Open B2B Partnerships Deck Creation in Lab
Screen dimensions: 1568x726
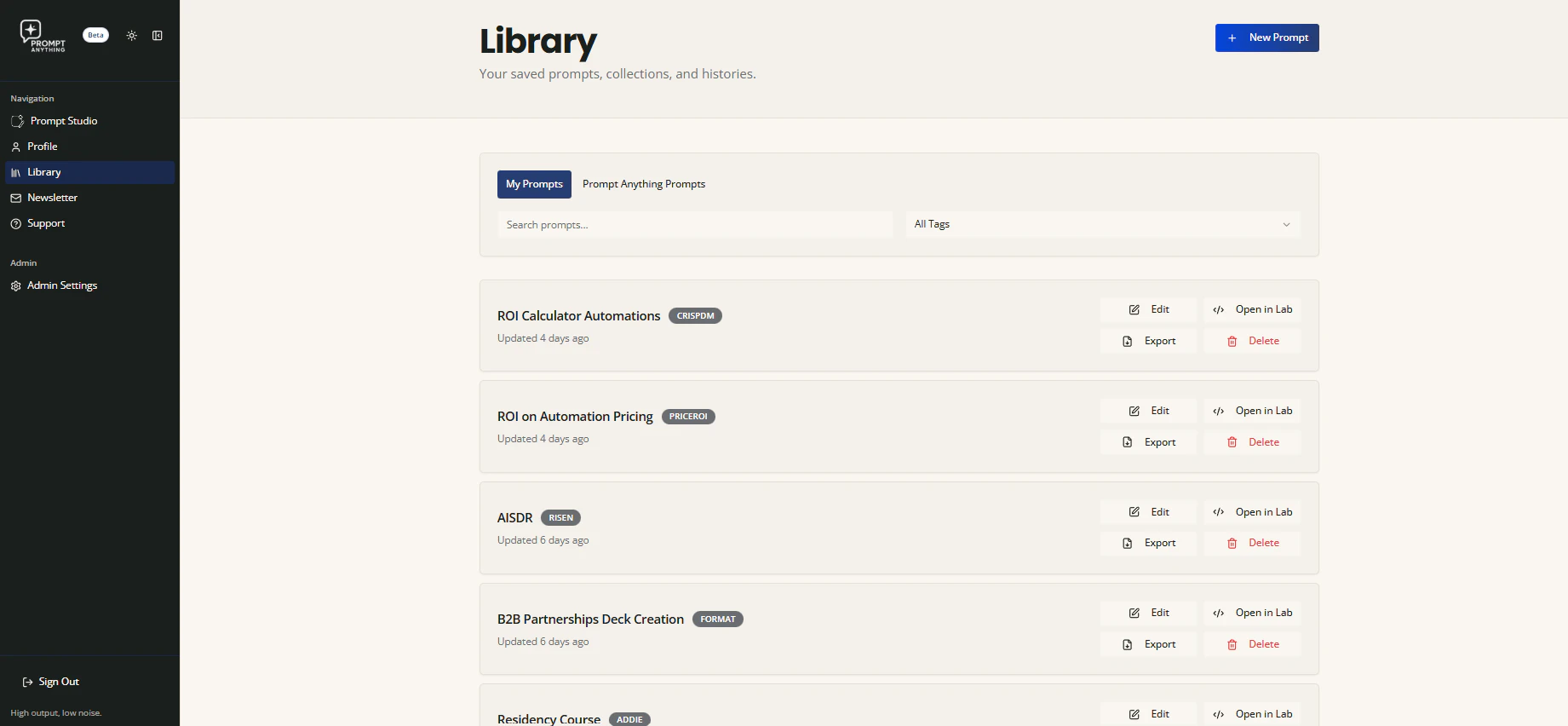pos(1252,613)
